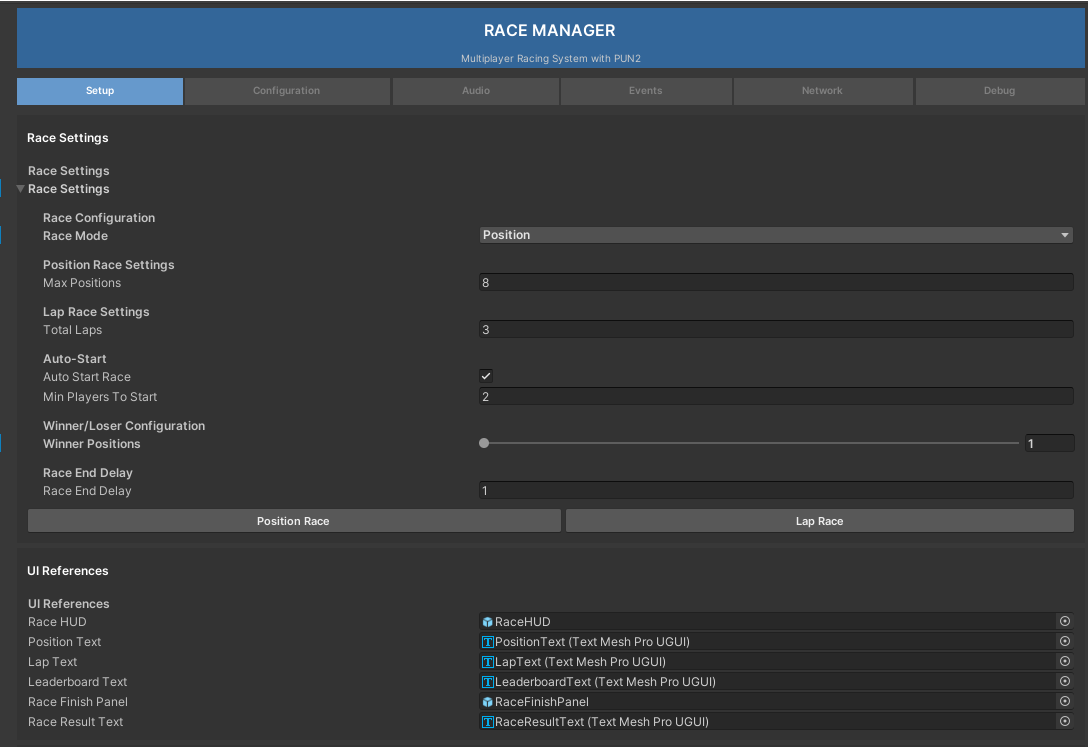This screenshot has height=747, width=1088.
Task: Open the Race Mode dropdown
Action: 776,235
